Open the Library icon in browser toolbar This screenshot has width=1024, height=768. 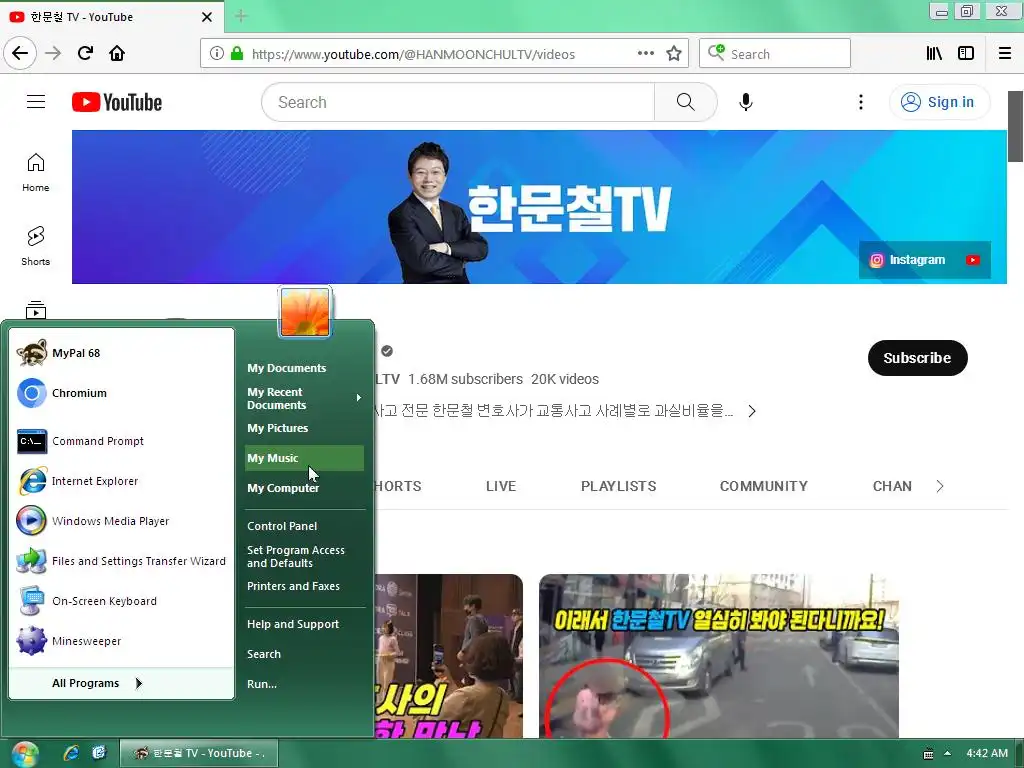point(934,54)
